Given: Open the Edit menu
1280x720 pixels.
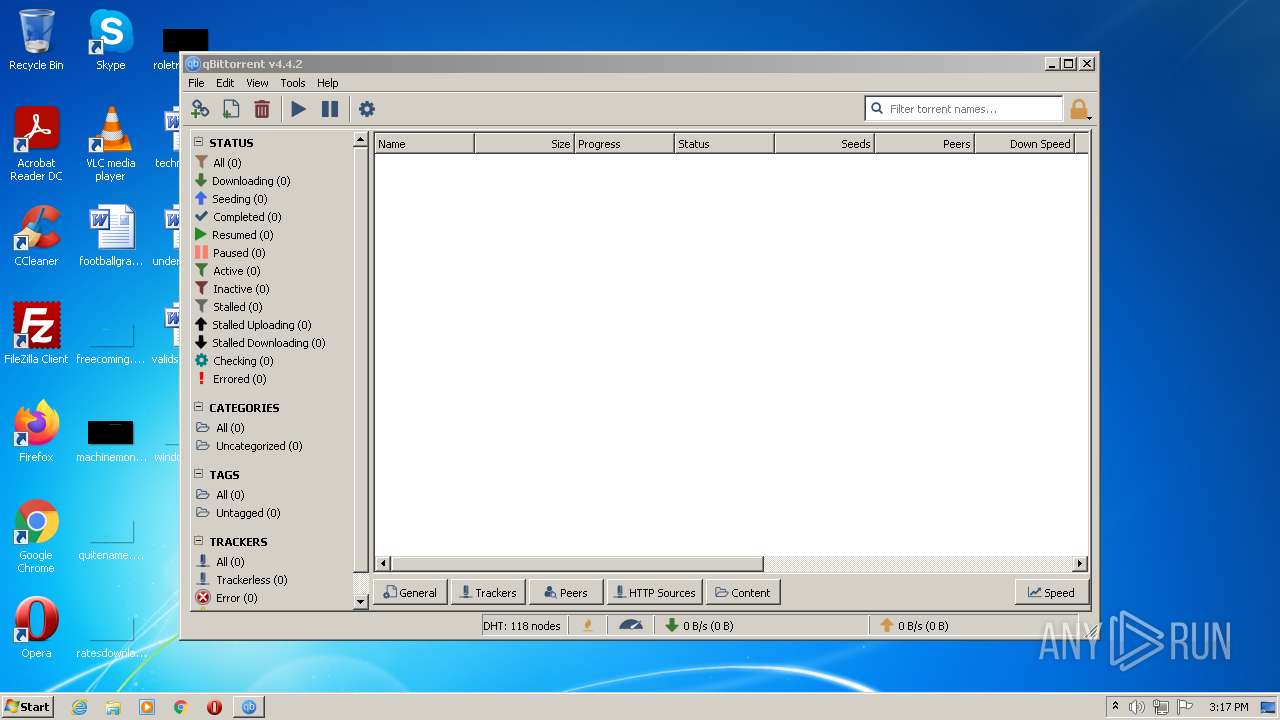Looking at the screenshot, I should 225,83.
